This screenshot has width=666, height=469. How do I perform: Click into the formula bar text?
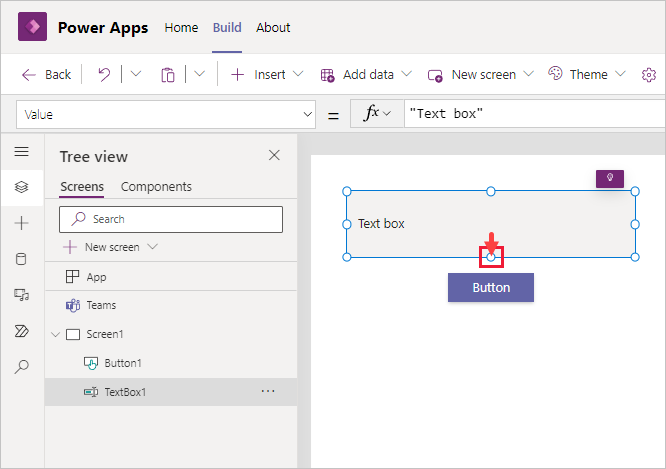coord(446,113)
